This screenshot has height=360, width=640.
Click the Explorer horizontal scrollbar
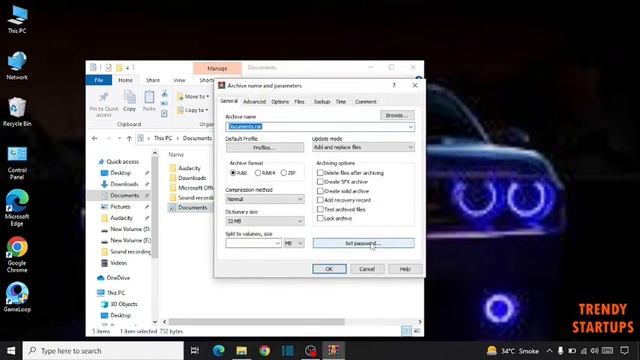tap(256, 322)
